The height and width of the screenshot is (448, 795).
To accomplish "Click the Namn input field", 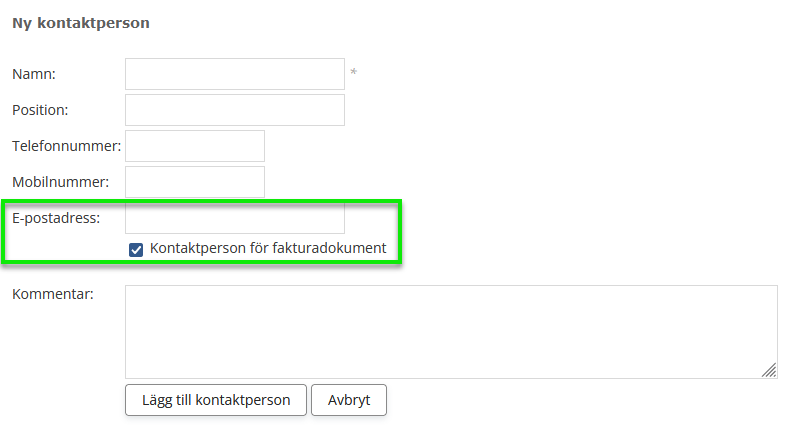I will tap(235, 74).
